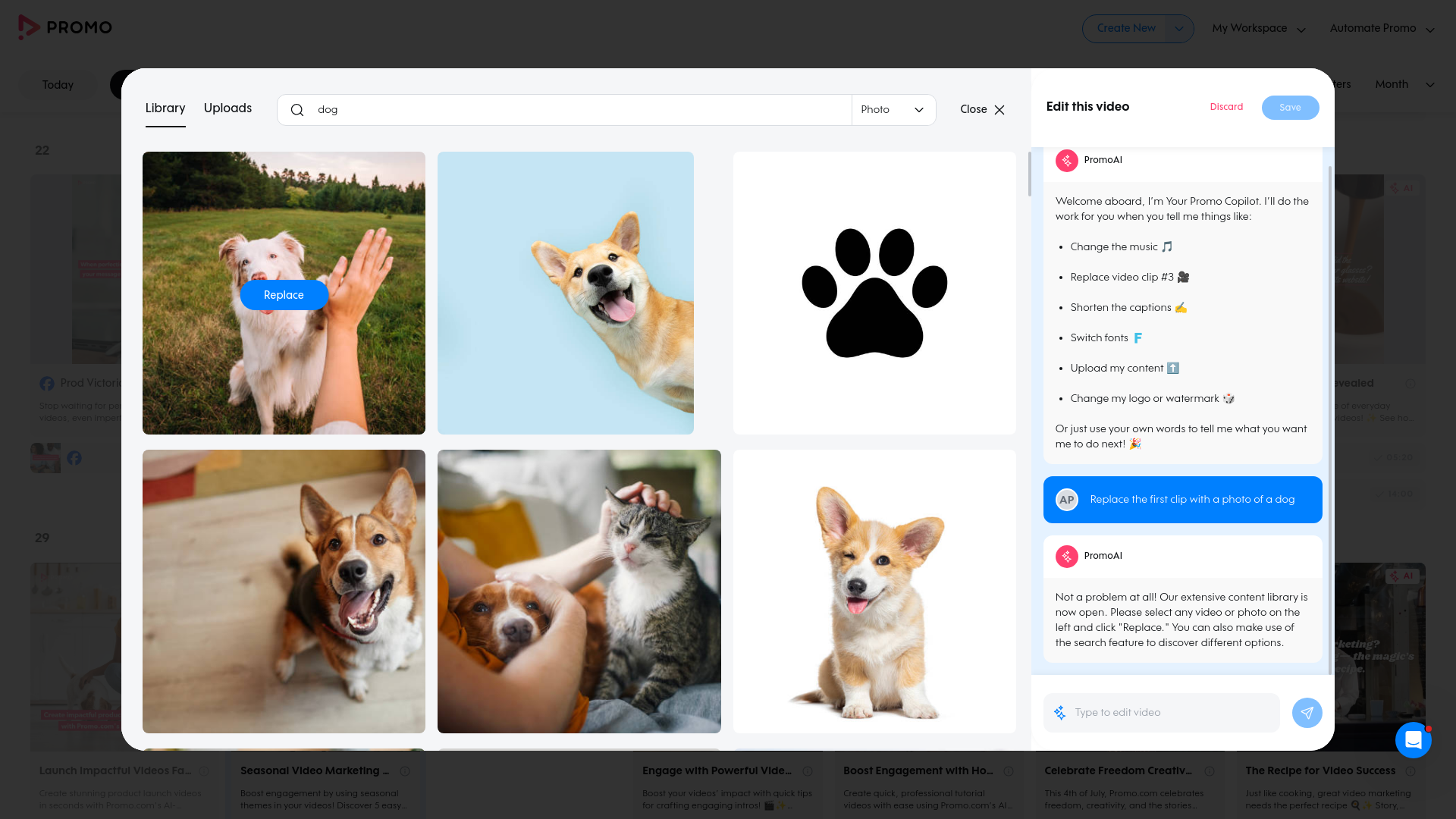
Task: Click the sparkle icon in the chat input
Action: [1060, 713]
